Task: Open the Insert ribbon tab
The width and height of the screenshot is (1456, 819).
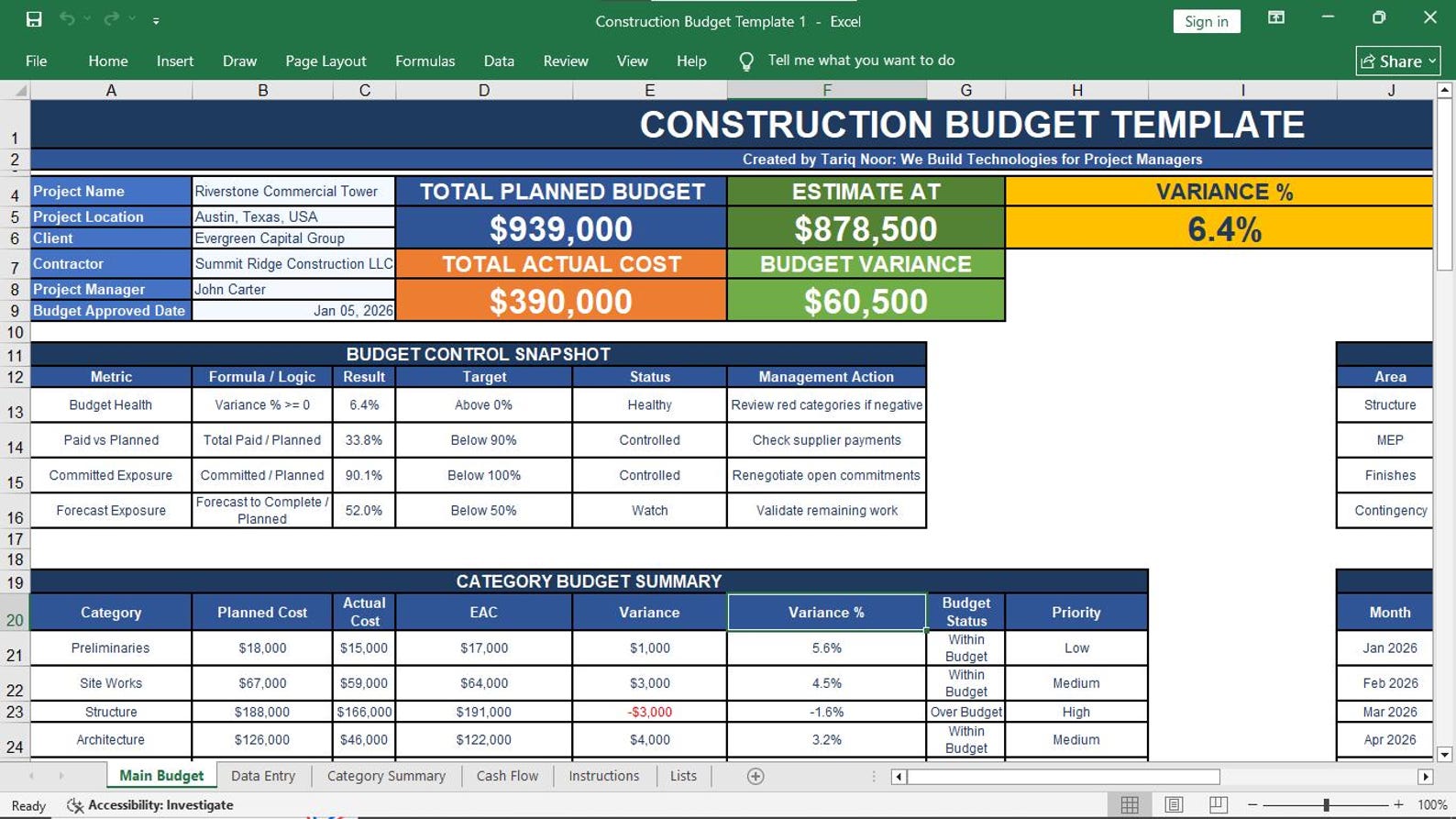Action: coord(175,61)
